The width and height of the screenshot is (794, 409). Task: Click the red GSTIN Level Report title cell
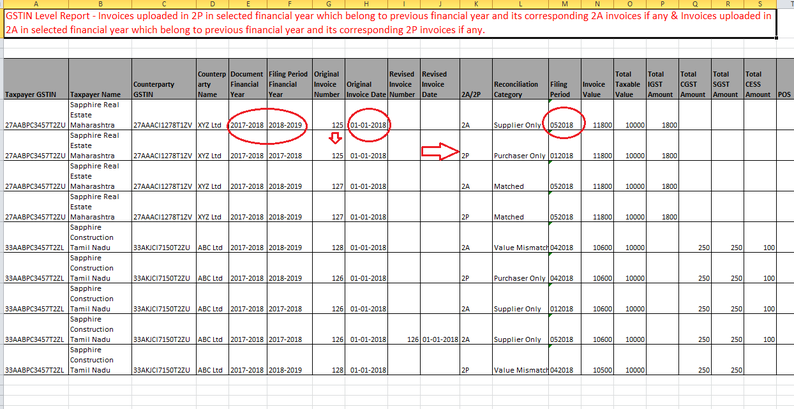point(390,23)
